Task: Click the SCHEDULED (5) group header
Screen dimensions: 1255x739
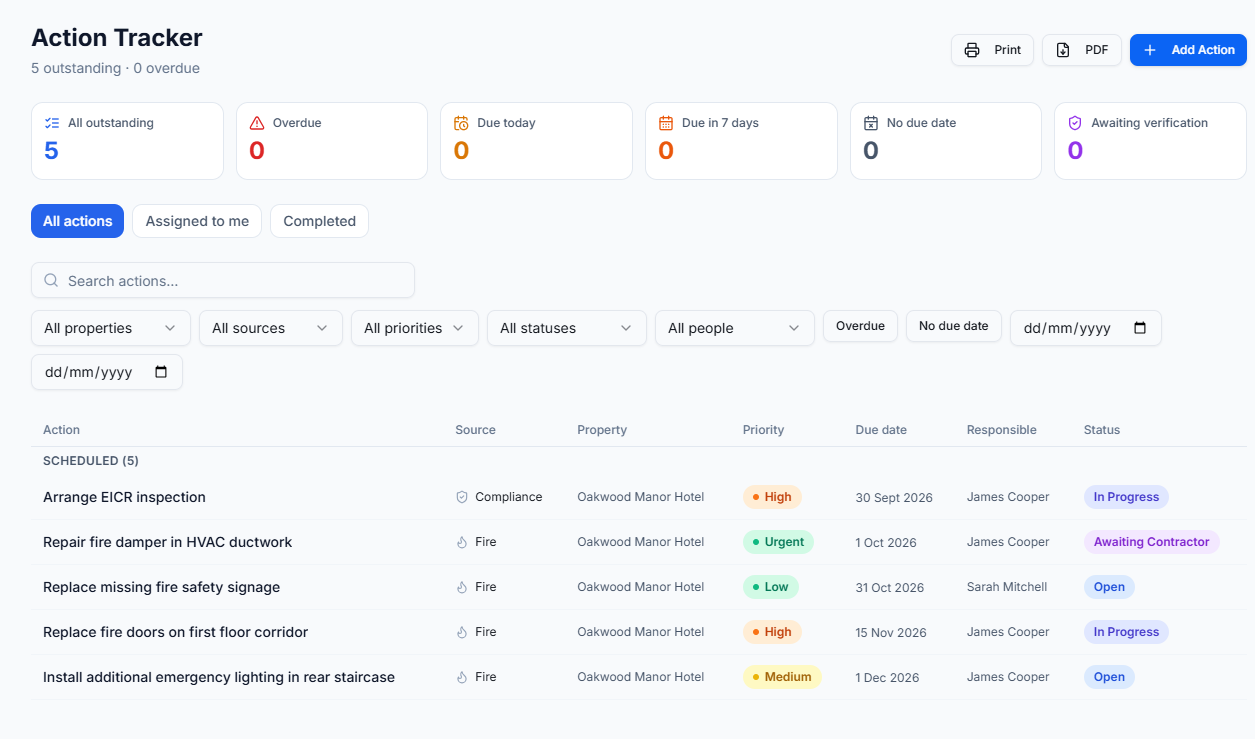Action: coord(91,461)
